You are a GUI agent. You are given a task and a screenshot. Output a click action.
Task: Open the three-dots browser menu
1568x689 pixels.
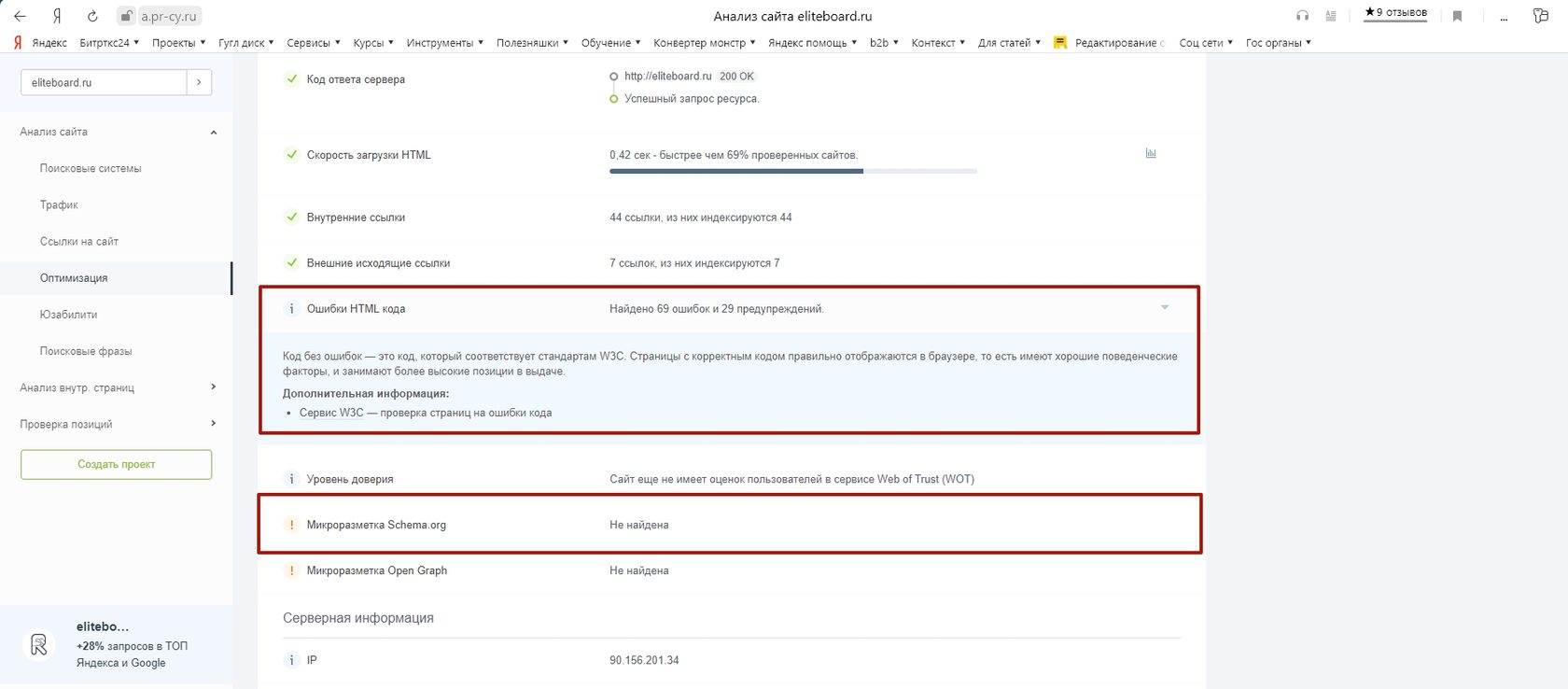tap(1504, 18)
